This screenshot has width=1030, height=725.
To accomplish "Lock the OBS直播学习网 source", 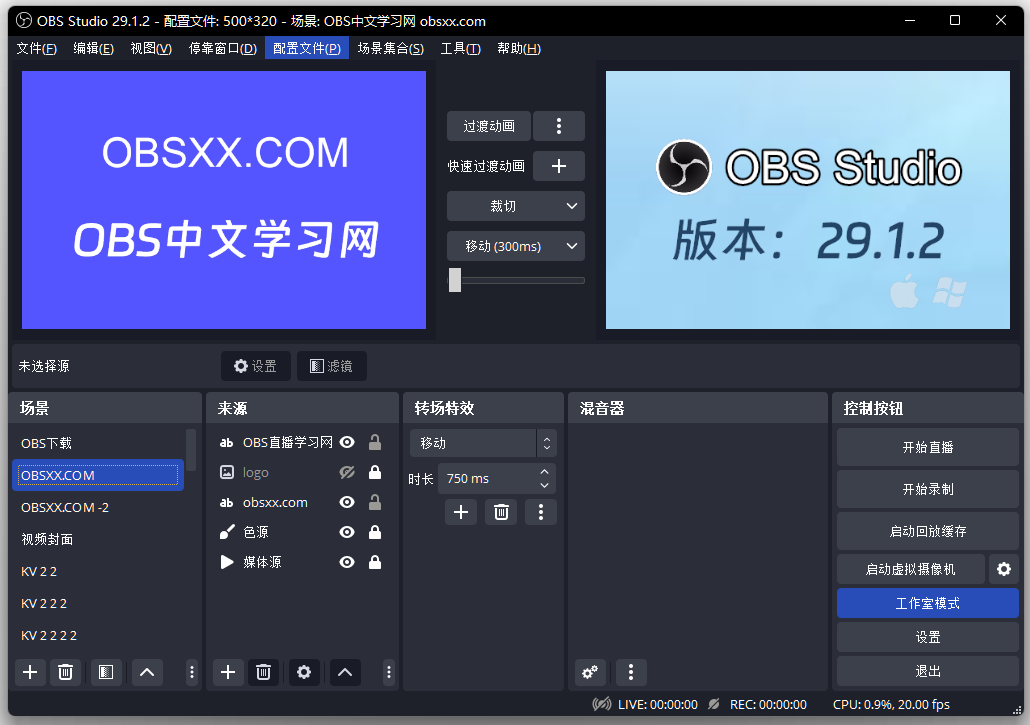I will [375, 442].
